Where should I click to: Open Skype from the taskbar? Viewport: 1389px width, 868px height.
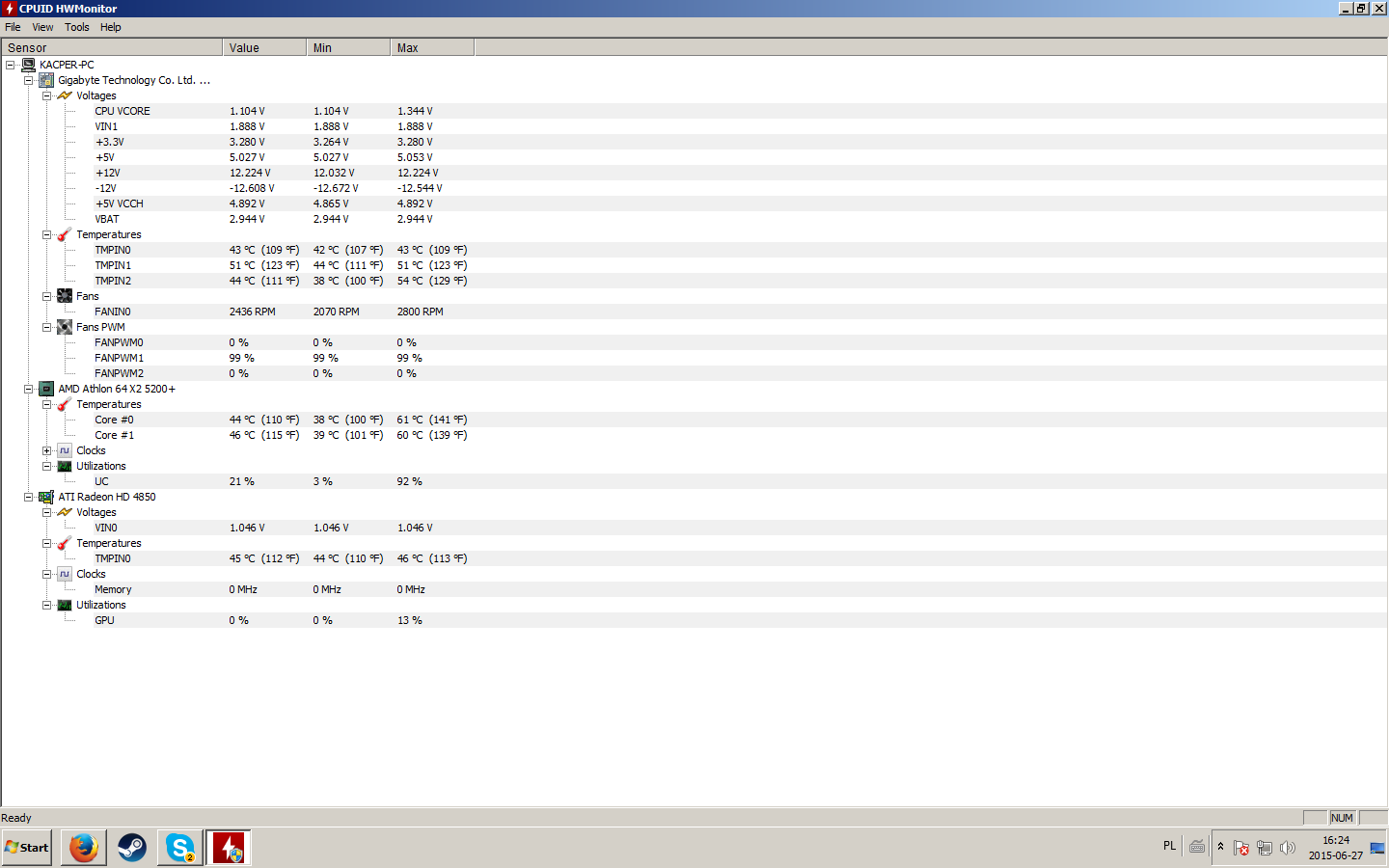pyautogui.click(x=180, y=848)
